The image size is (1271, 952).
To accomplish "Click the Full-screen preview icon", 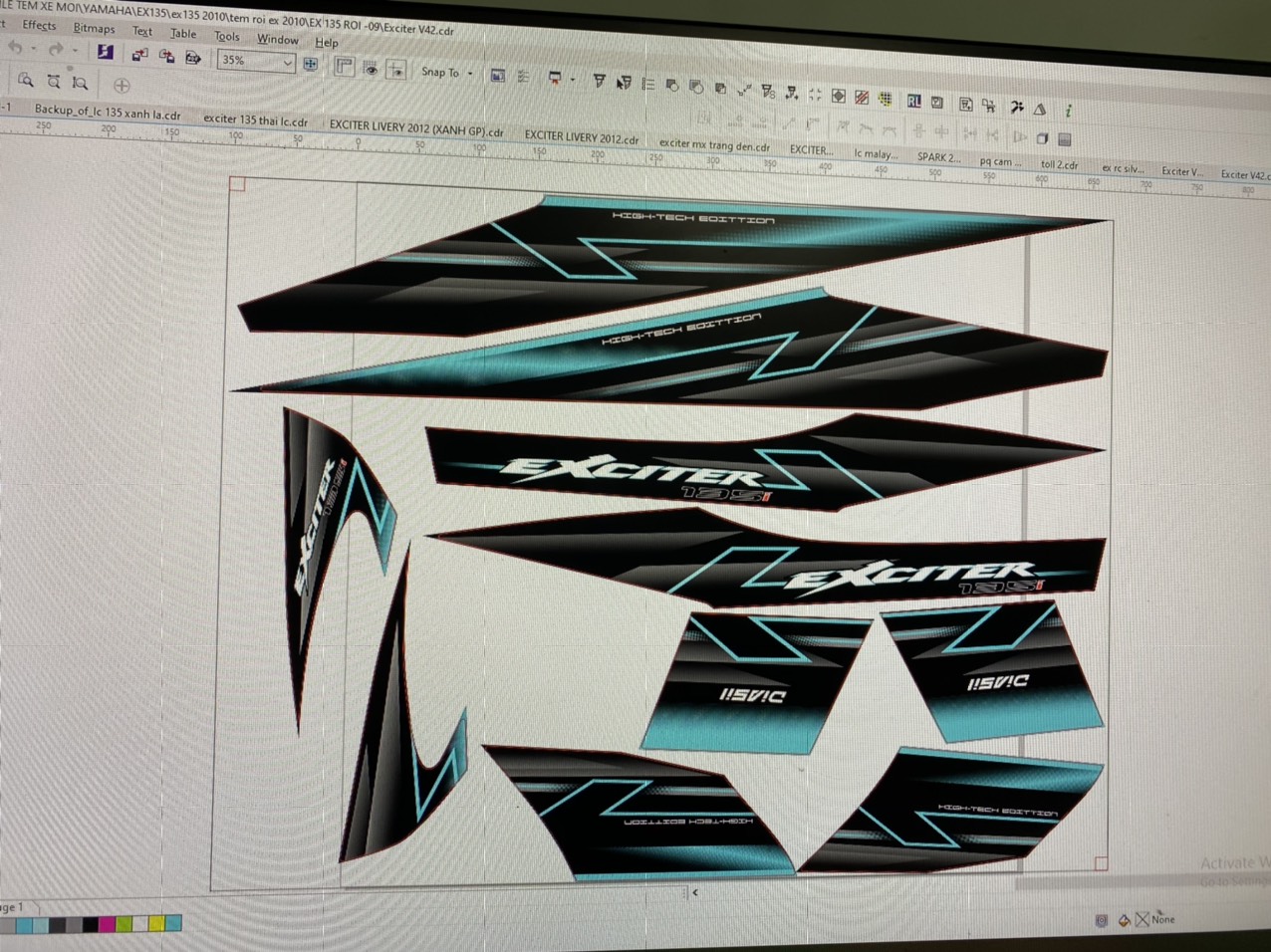I will point(311,64).
